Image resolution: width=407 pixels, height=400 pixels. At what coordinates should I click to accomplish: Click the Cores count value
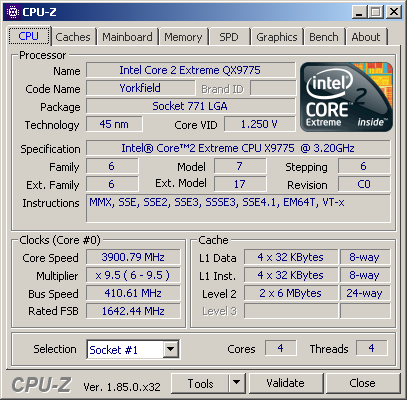tap(280, 348)
